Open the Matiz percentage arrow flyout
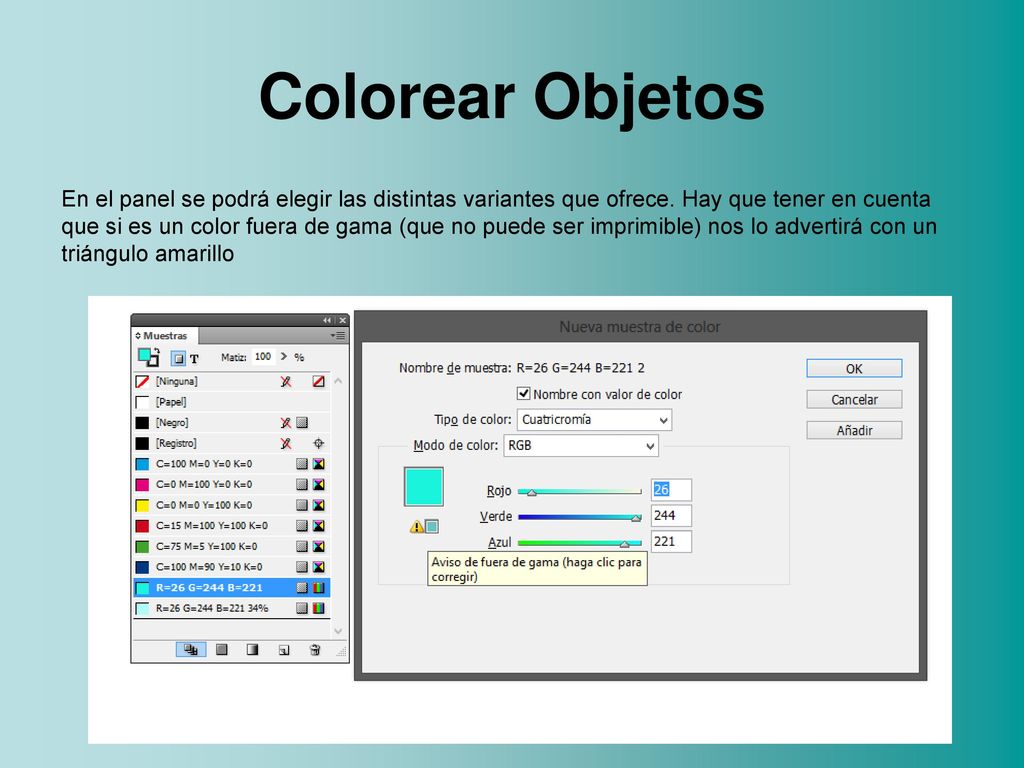Image resolution: width=1024 pixels, height=768 pixels. (283, 357)
